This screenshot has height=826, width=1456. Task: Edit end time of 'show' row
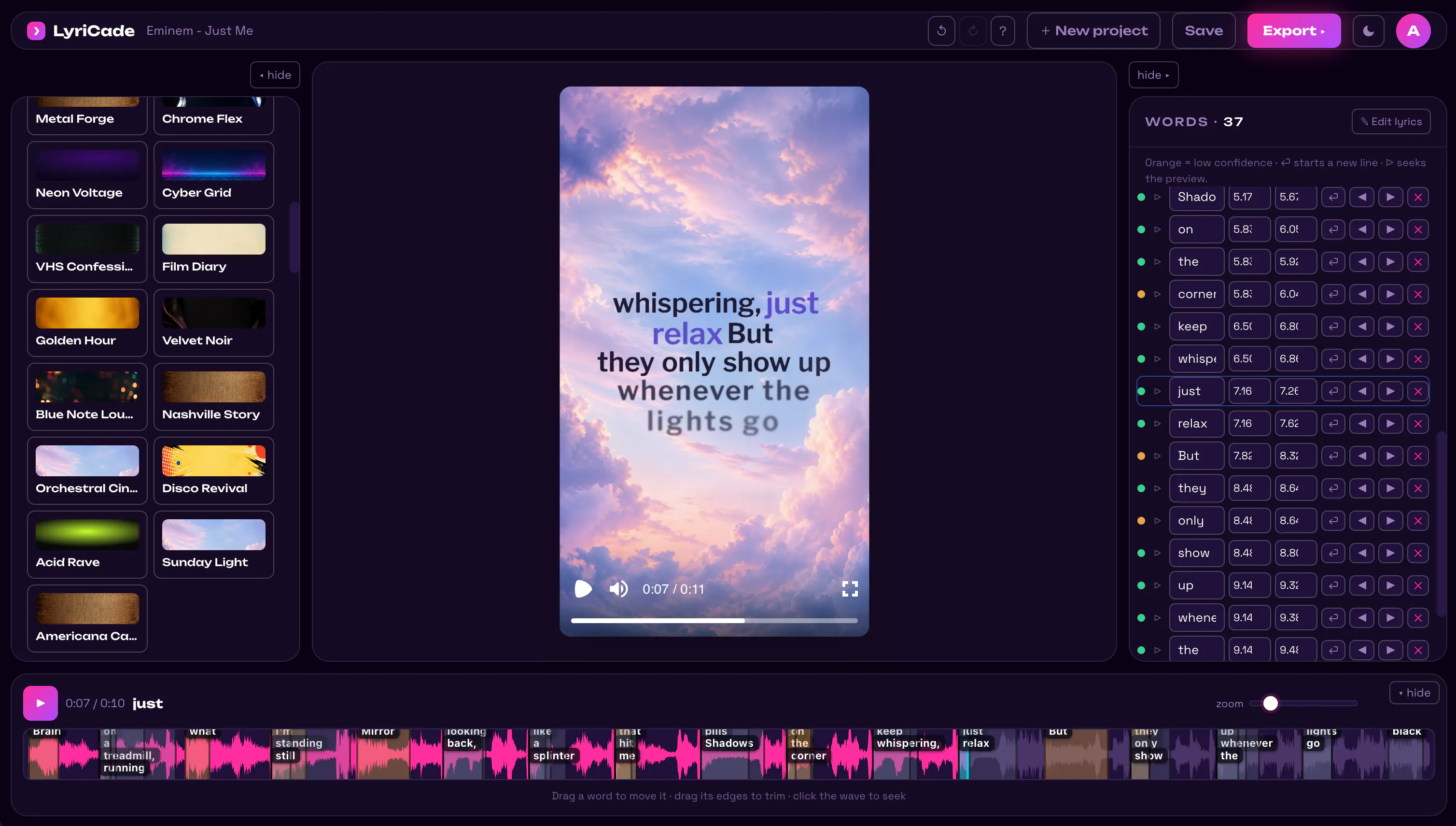(x=1296, y=553)
